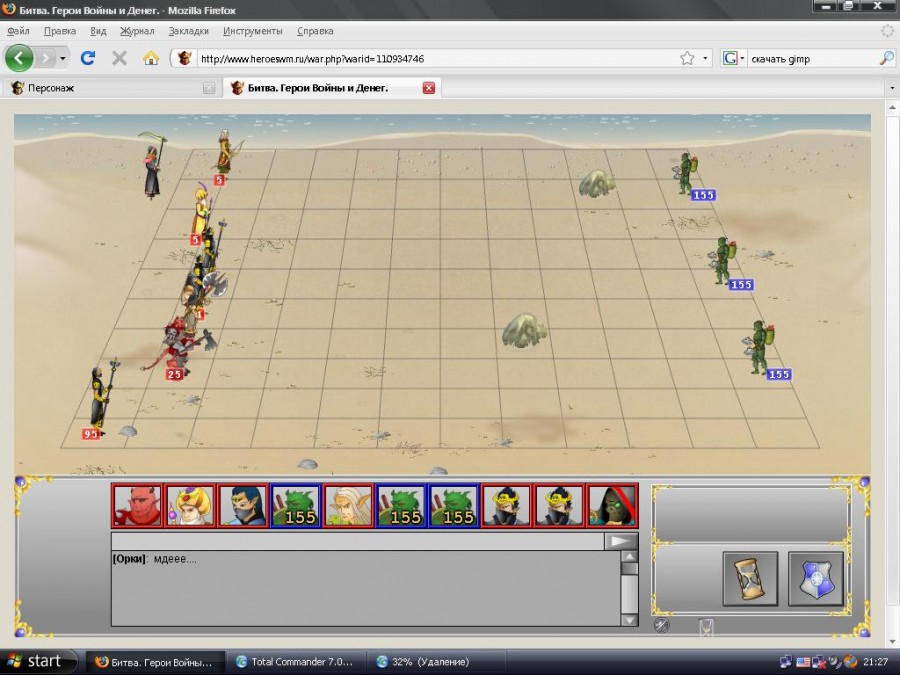Open the Вид menu
The image size is (900, 675).
click(98, 31)
